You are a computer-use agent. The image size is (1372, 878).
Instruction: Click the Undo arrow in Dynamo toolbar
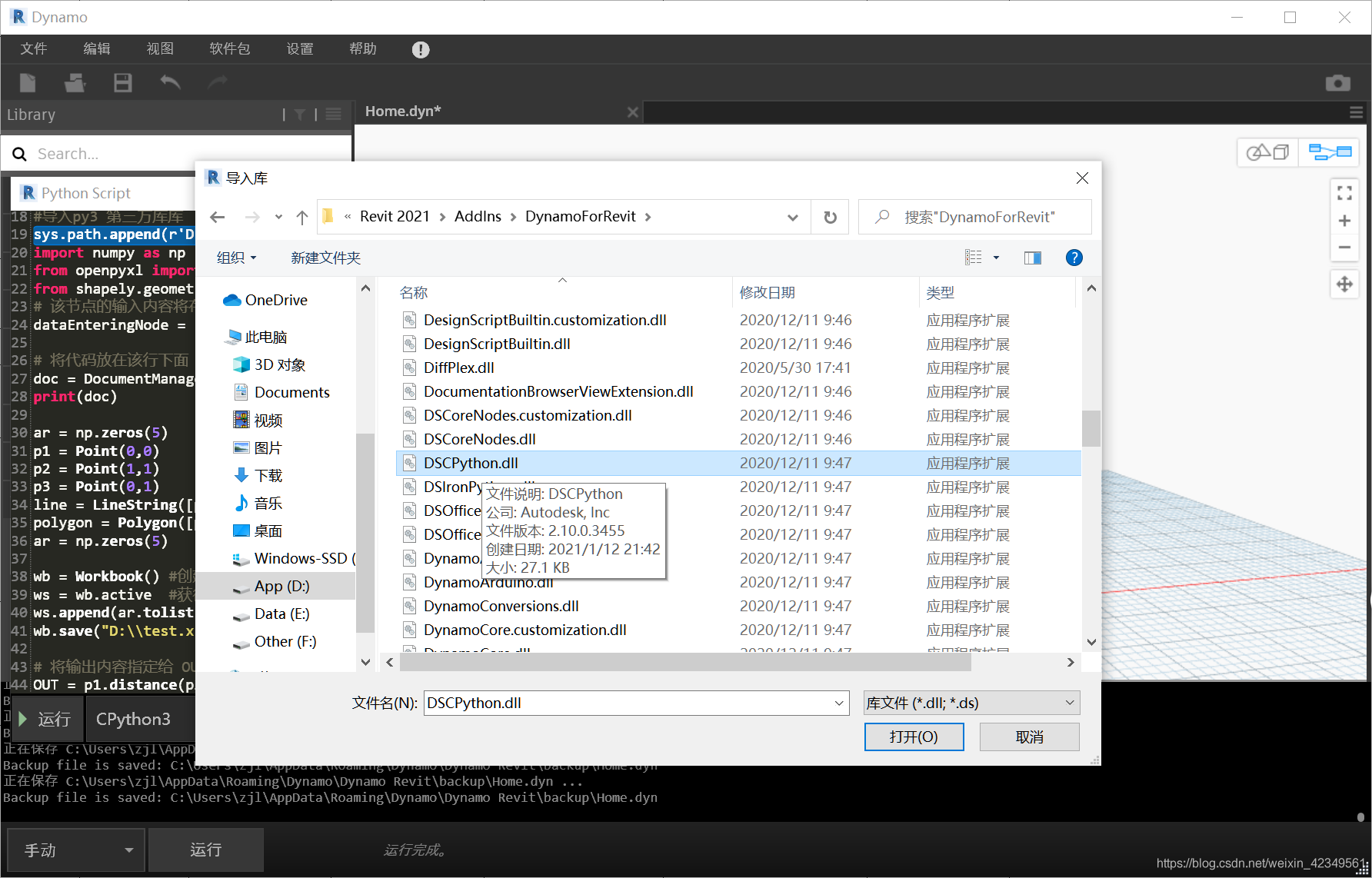tap(170, 82)
